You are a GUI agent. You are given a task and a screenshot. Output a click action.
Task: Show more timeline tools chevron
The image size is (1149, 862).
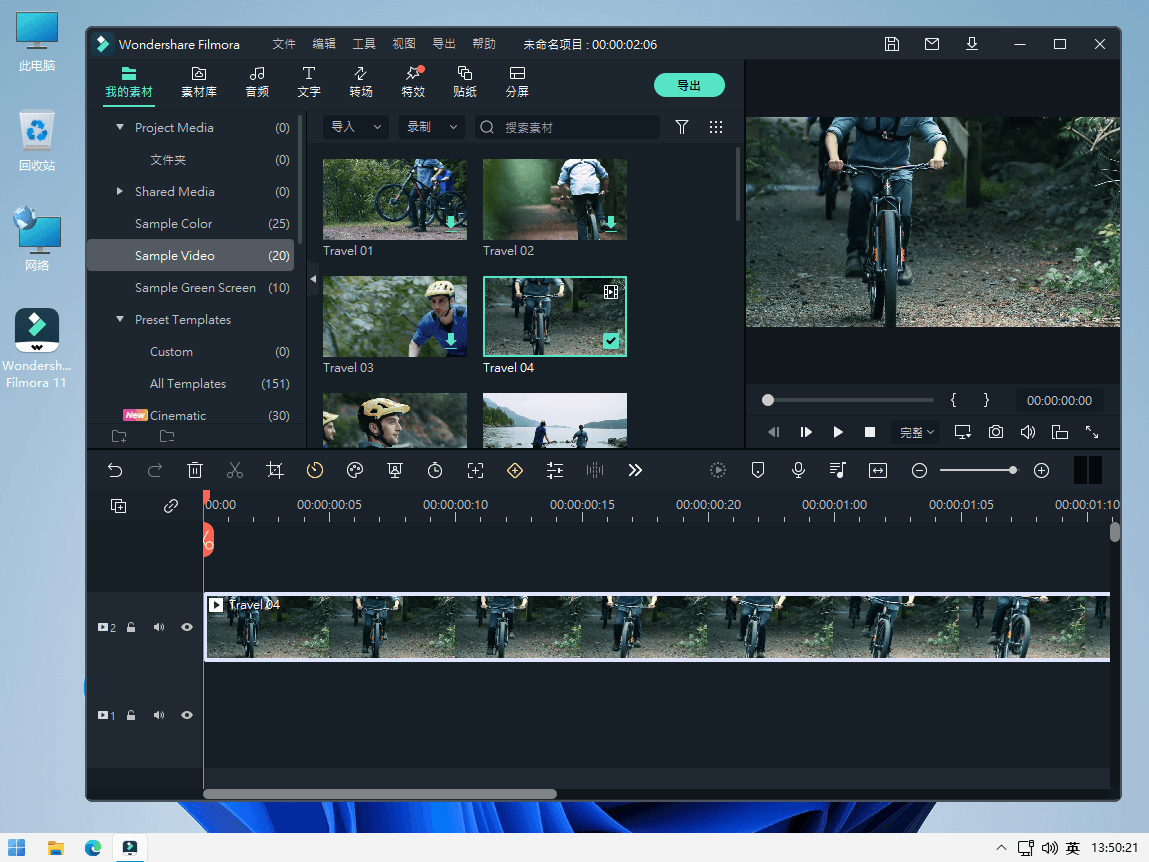tap(635, 471)
